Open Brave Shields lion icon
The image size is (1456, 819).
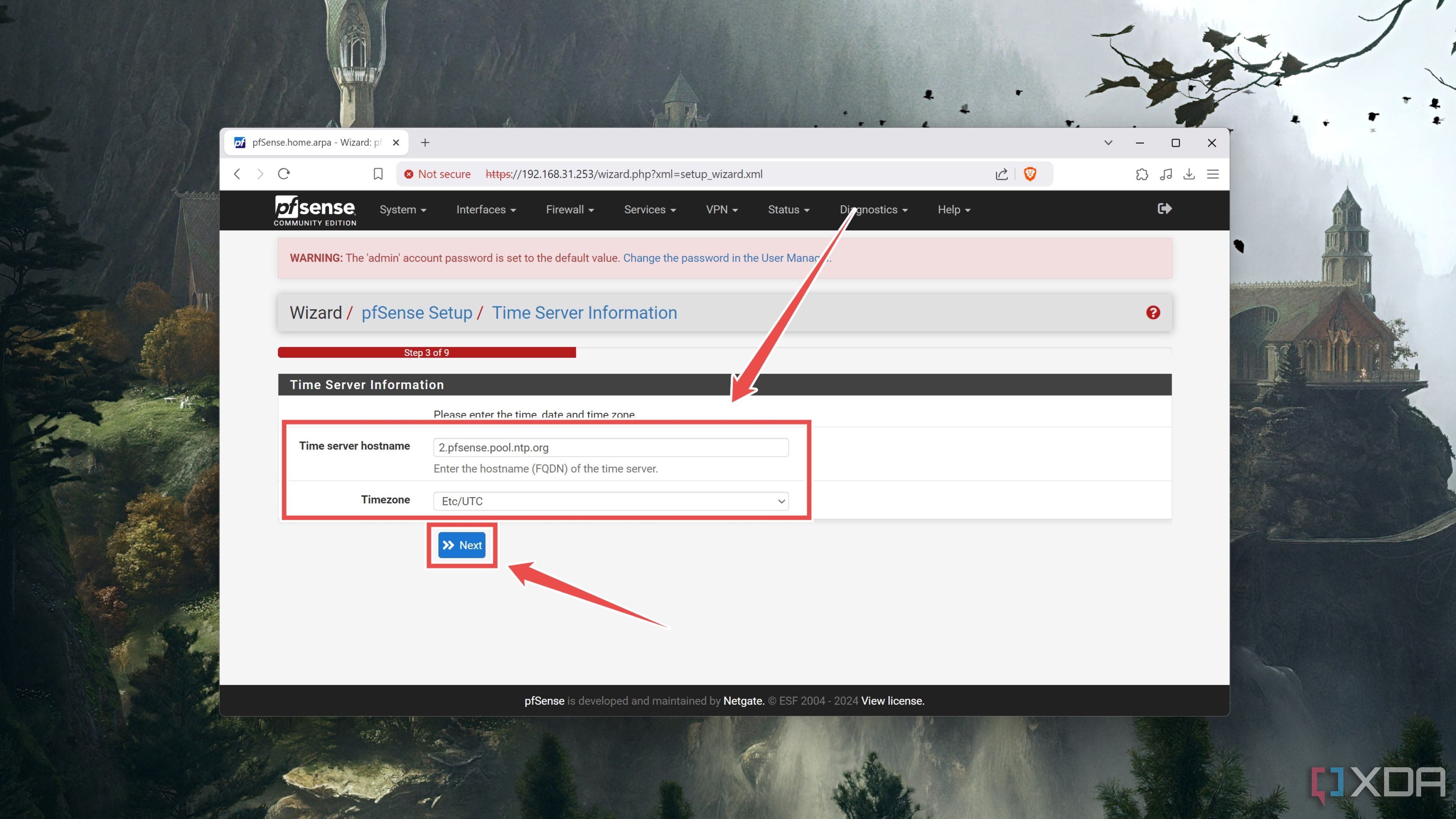pos(1030,174)
